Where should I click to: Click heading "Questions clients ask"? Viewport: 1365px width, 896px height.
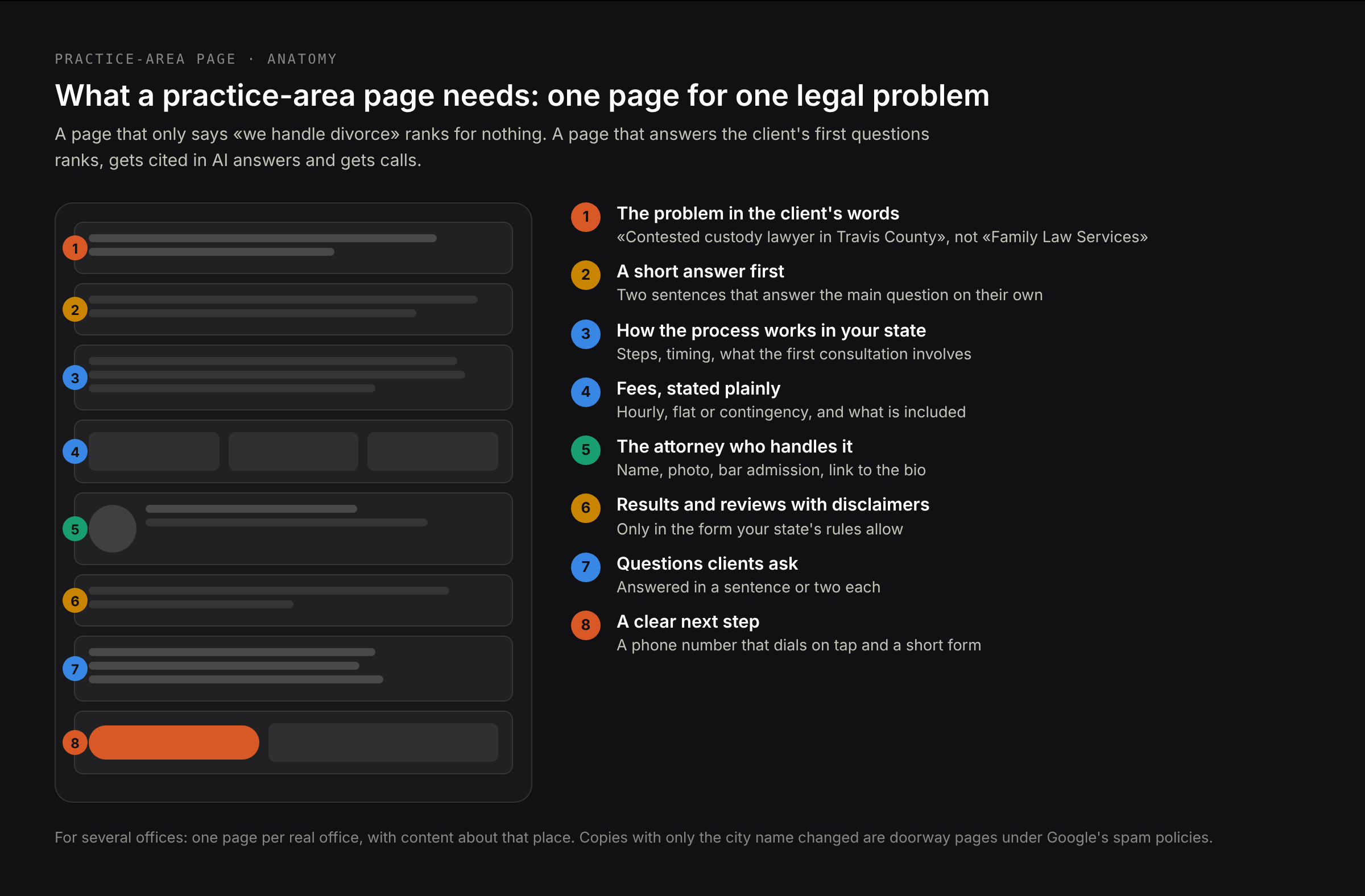point(707,564)
